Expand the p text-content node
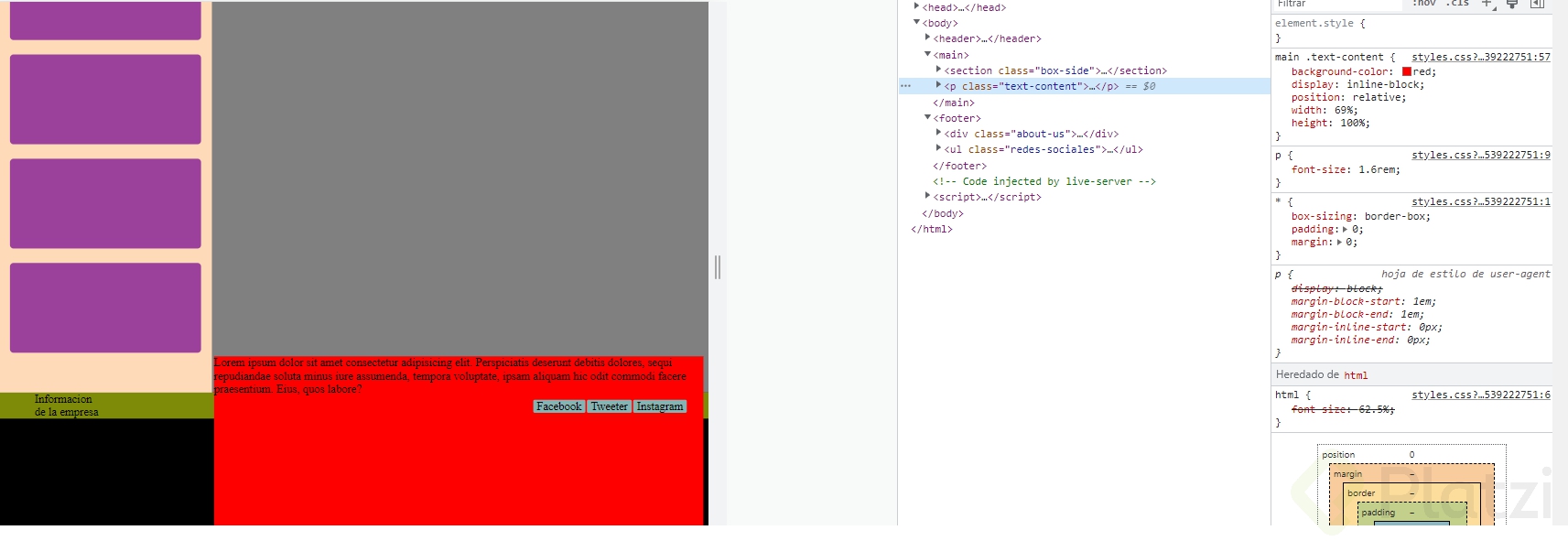Image resolution: width=1568 pixels, height=541 pixels. (x=938, y=86)
